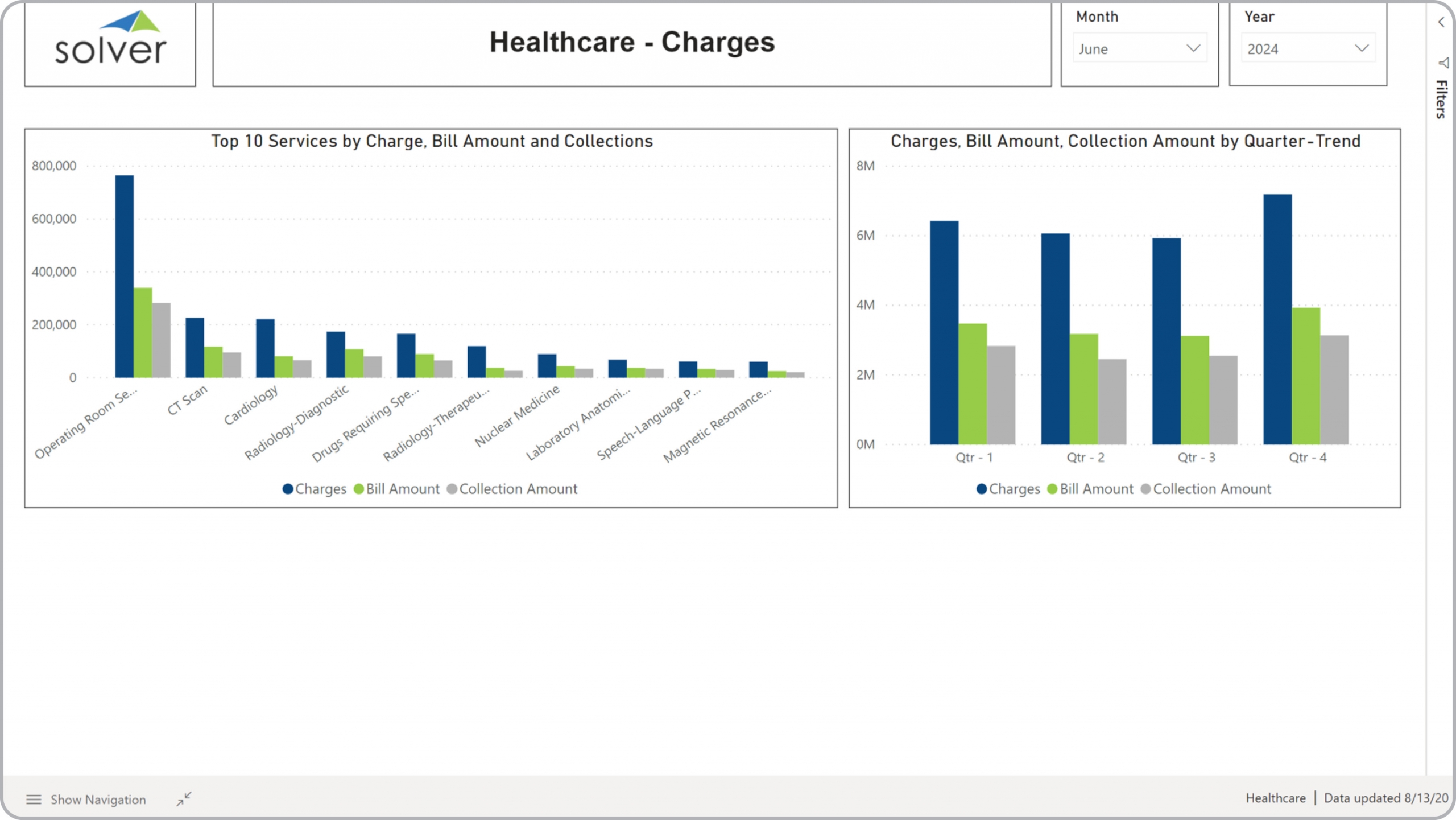The image size is (1456, 820).
Task: Click the hamburger navigation menu icon
Action: [x=34, y=800]
